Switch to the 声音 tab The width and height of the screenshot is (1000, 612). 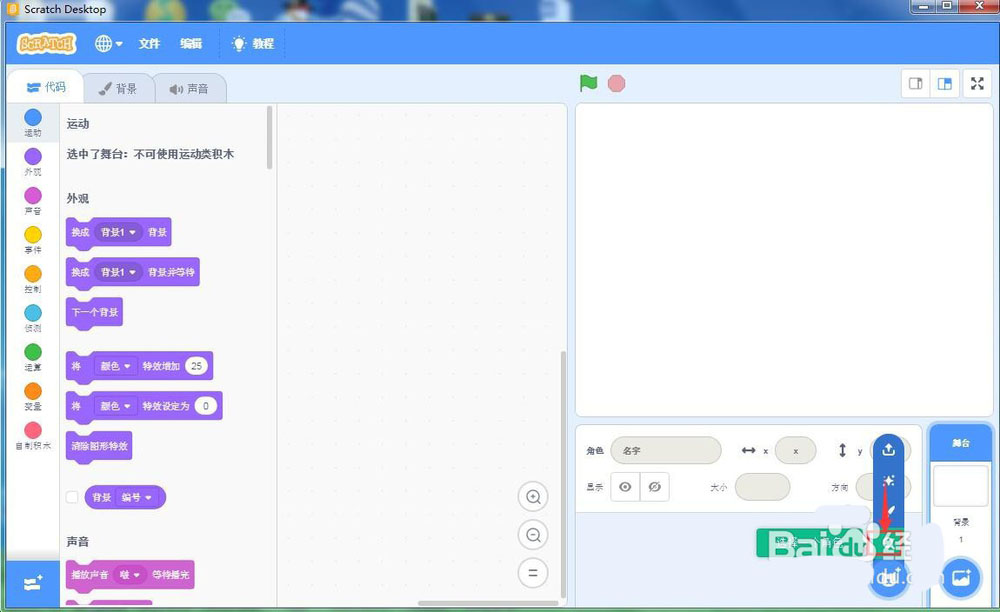(x=188, y=88)
